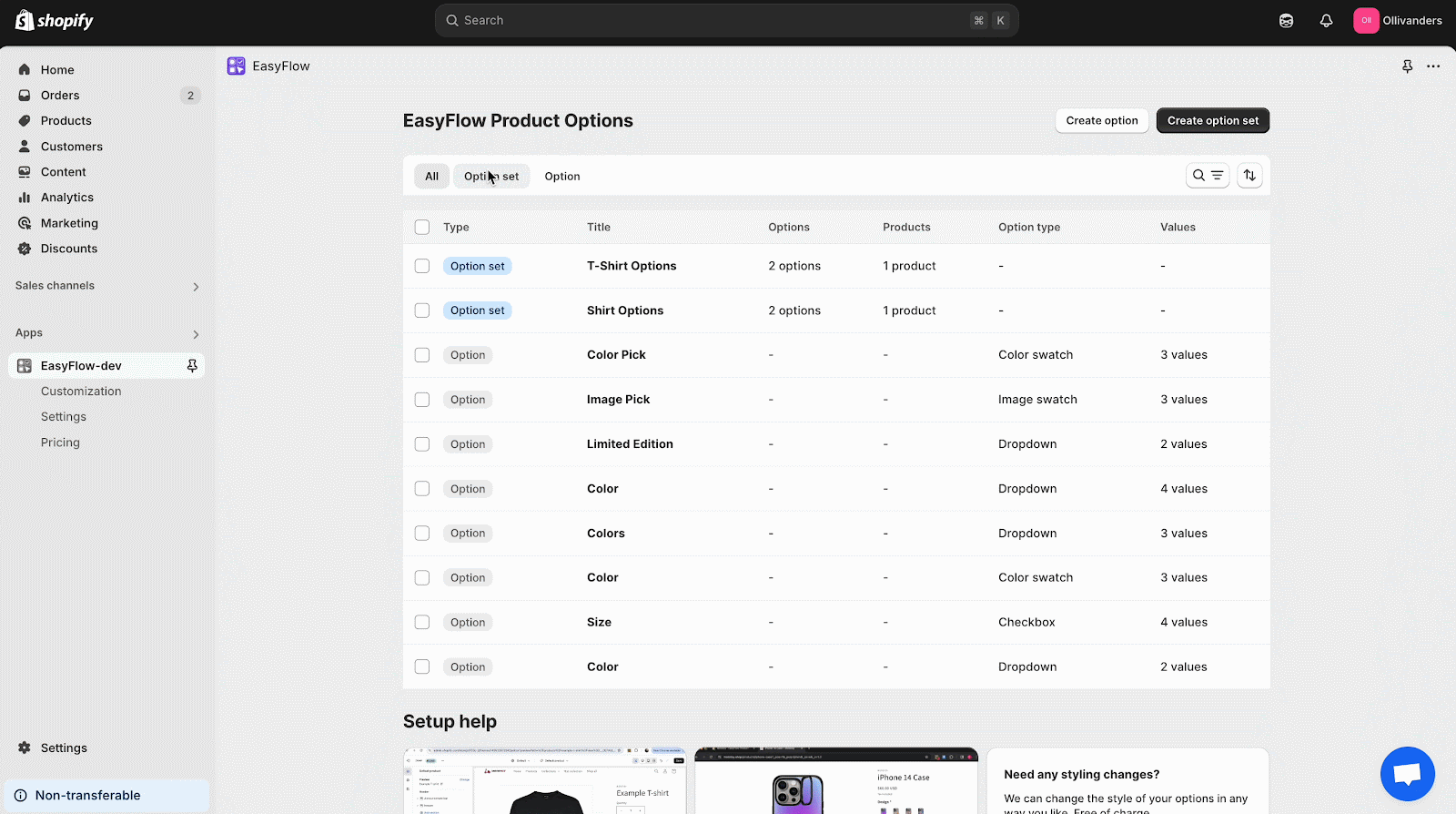Open T-Shirt Options title link
Viewport: 1456px width, 814px height.
[x=632, y=266]
